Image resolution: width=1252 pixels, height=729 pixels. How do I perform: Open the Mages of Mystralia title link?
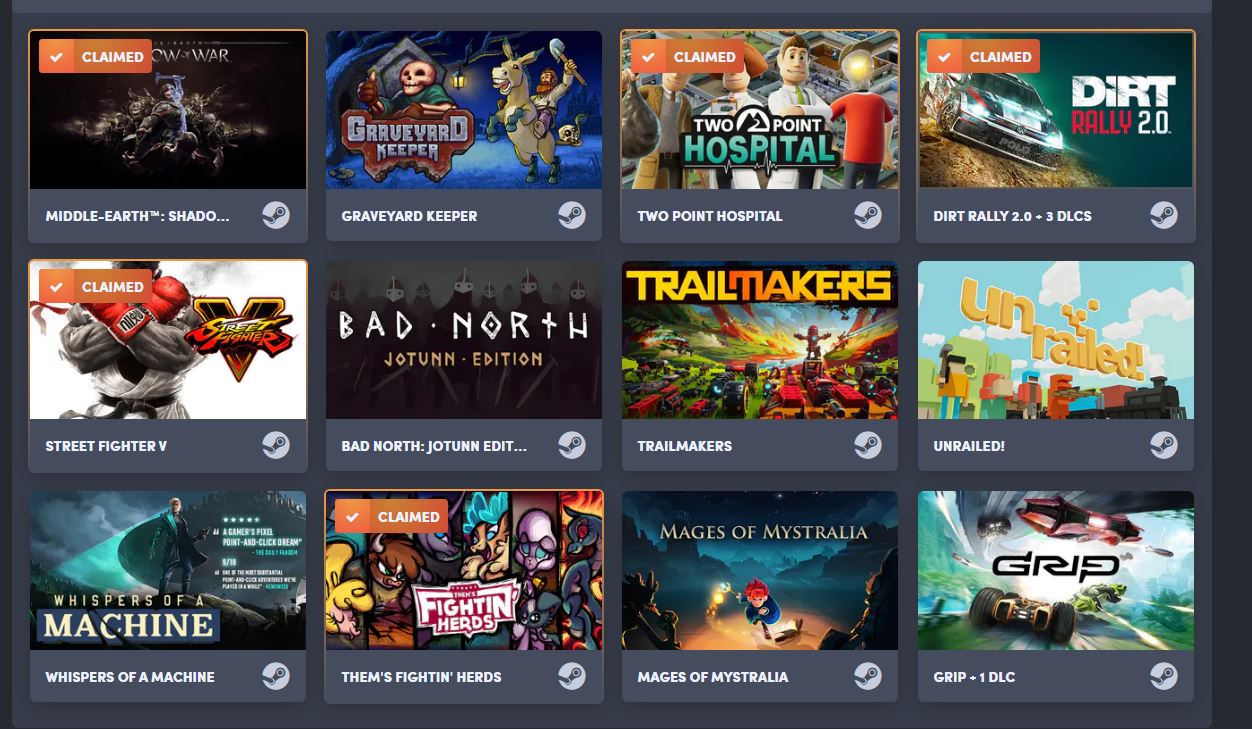click(x=713, y=677)
